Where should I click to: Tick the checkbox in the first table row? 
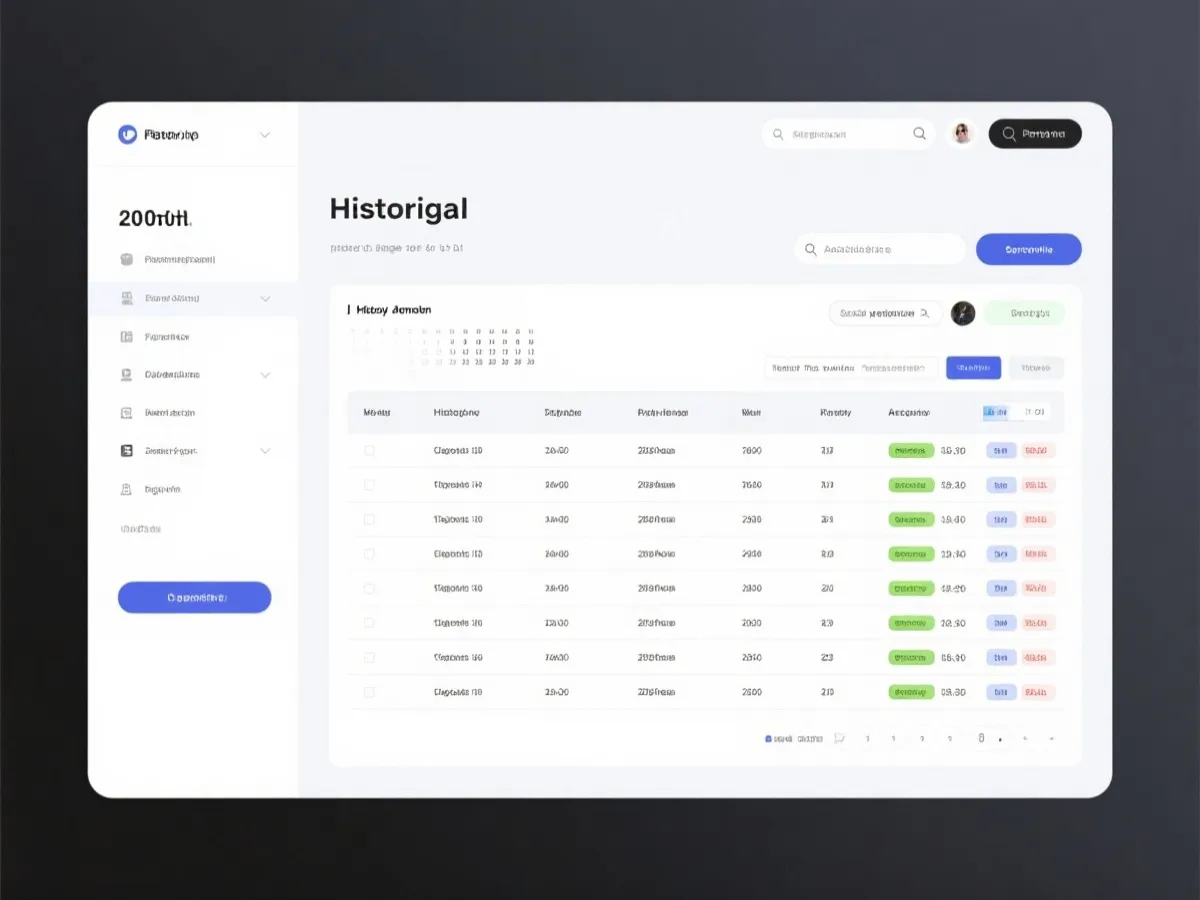click(x=369, y=451)
